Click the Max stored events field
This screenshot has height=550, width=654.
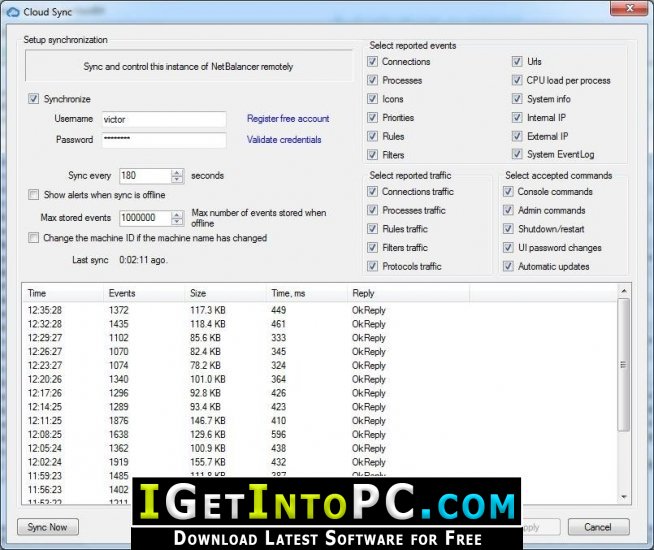[x=145, y=218]
